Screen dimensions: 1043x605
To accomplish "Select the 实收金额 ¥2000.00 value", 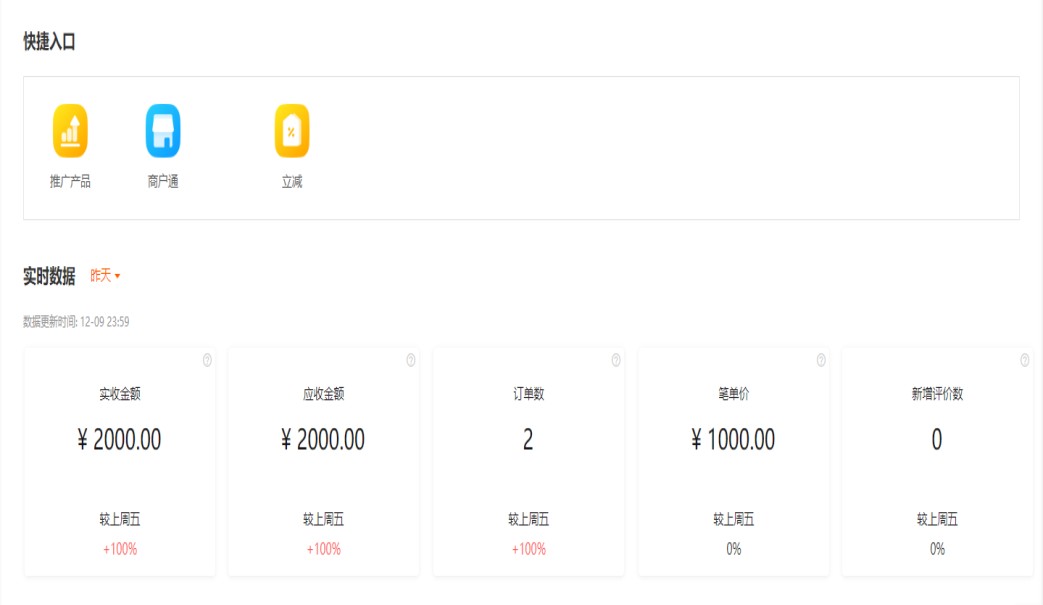I will coord(119,440).
